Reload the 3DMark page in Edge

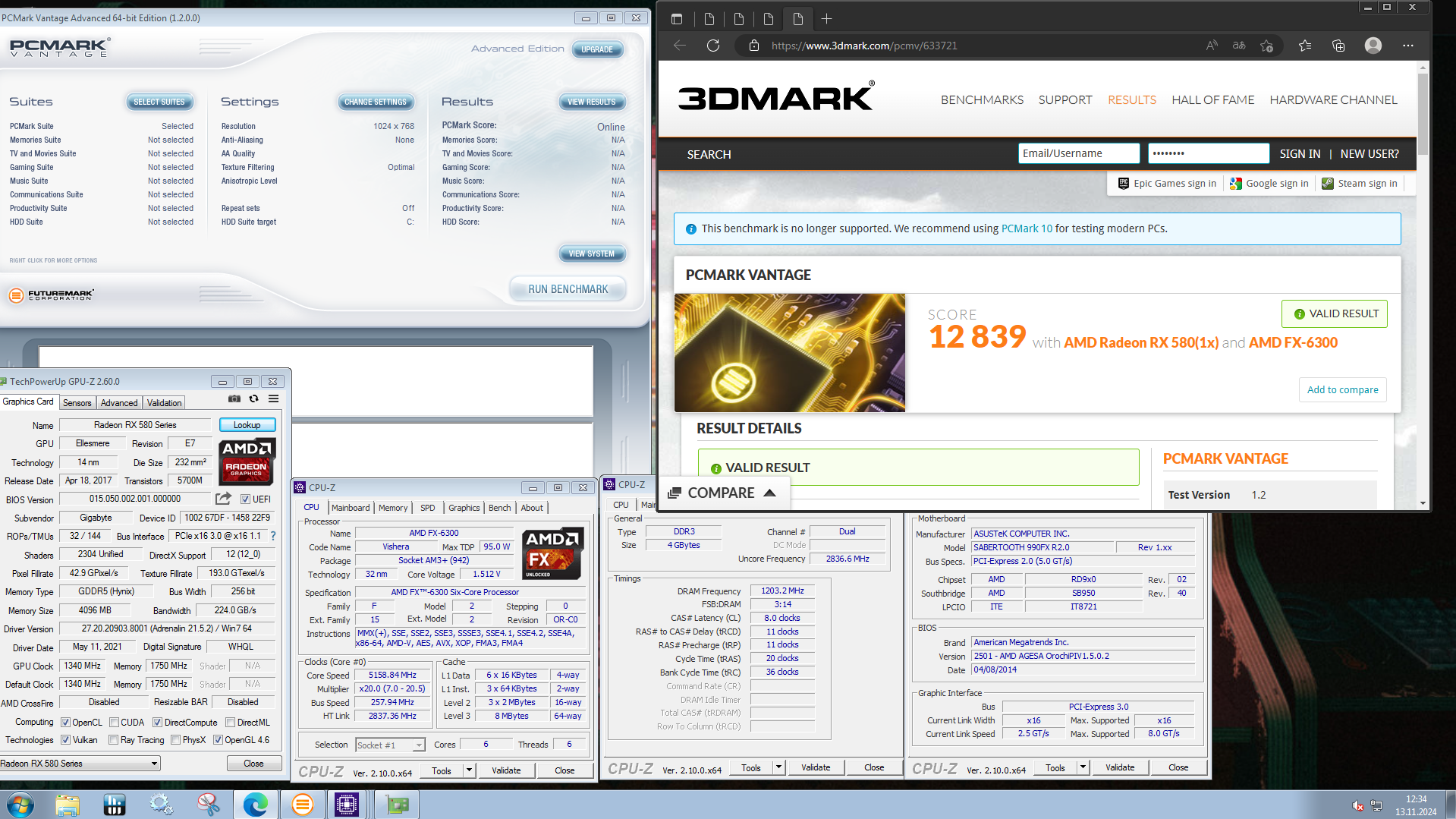[713, 46]
